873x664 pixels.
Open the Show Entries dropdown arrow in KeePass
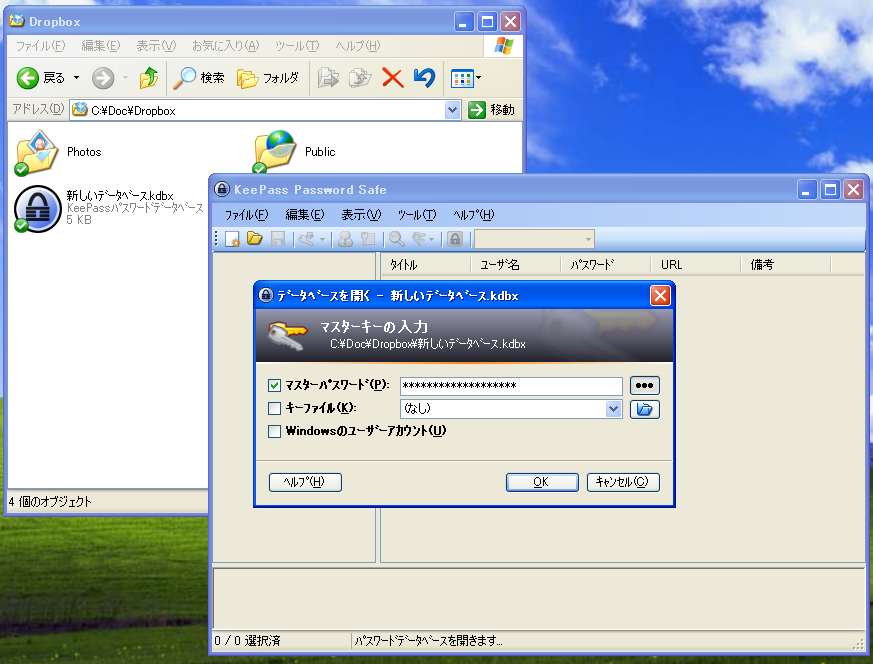pos(431,240)
